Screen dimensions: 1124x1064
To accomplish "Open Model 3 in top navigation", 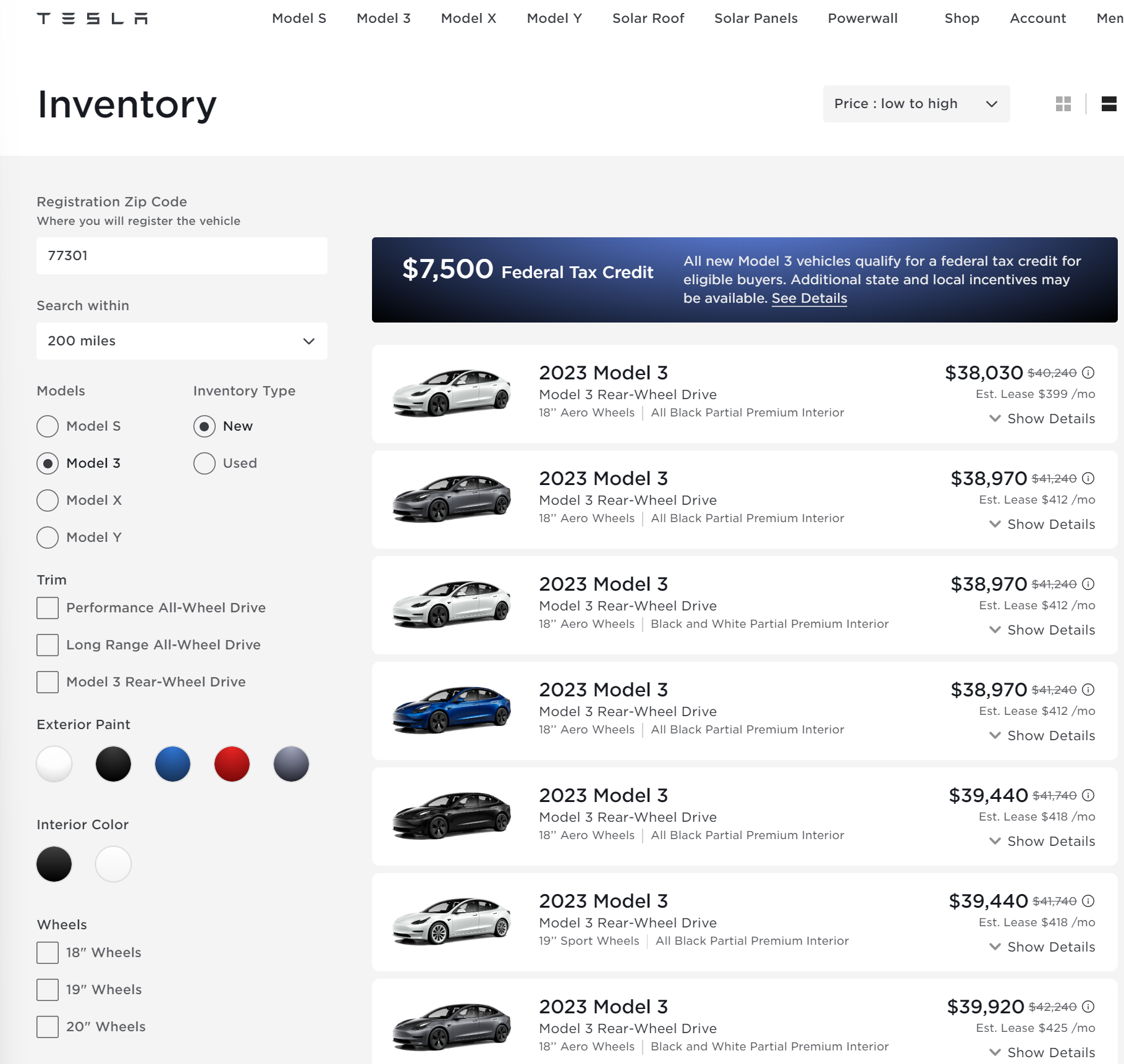I will (x=384, y=19).
